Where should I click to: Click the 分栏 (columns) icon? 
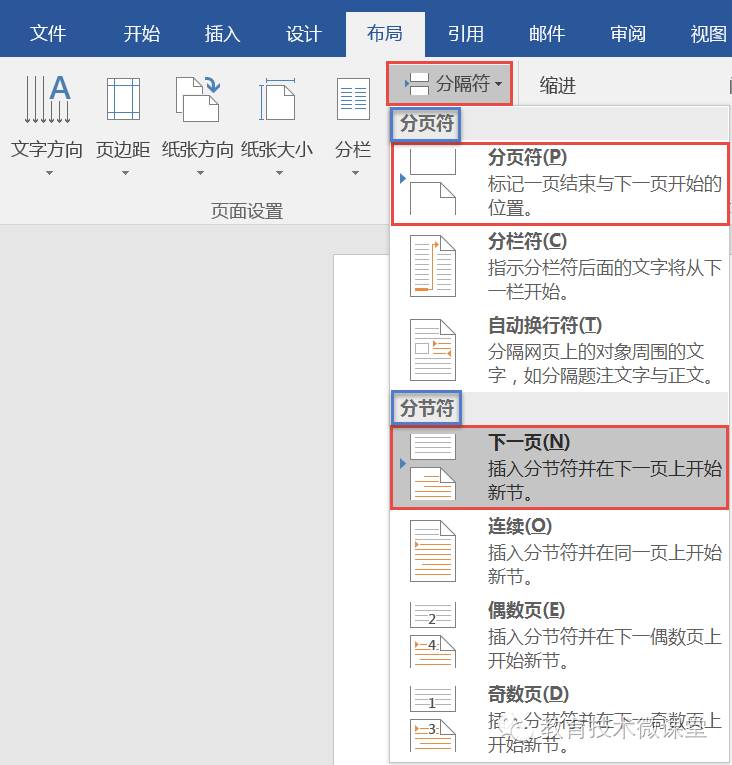click(353, 99)
